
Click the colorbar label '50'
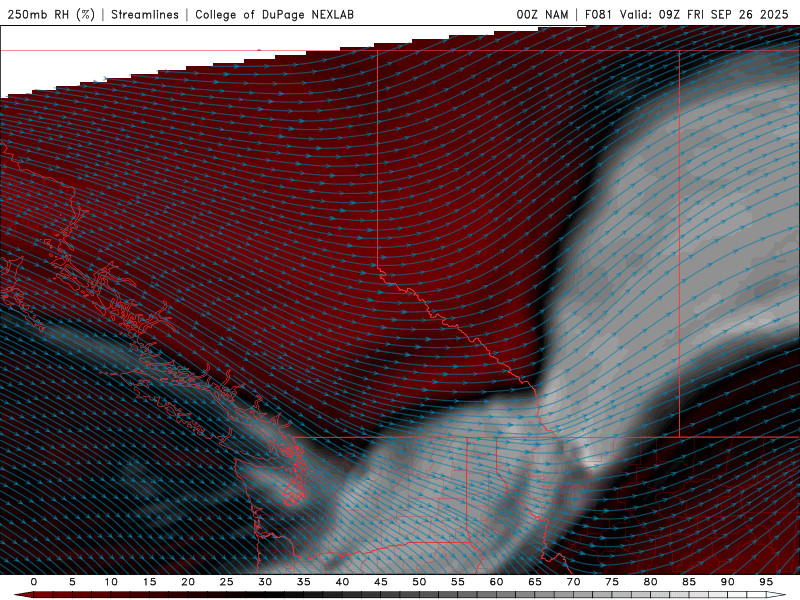tap(419, 582)
